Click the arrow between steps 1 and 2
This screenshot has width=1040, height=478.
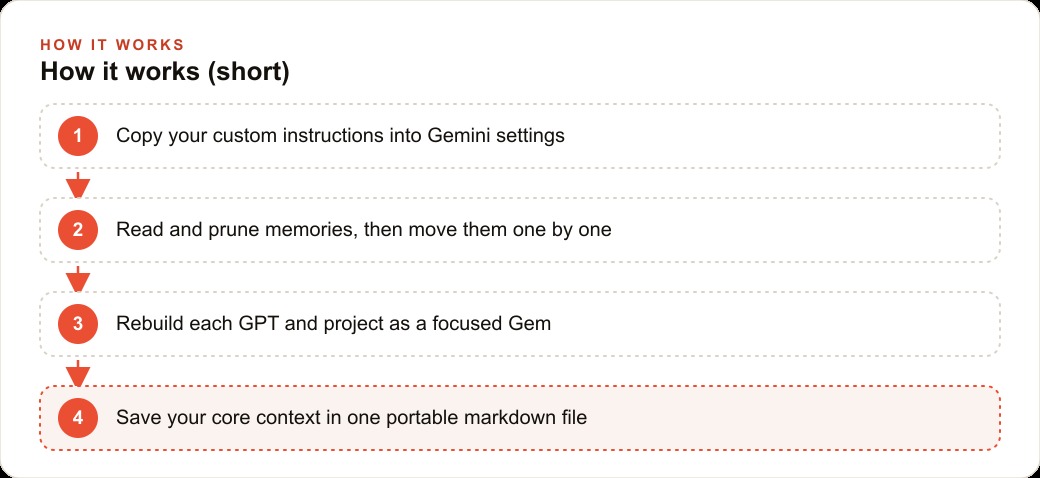point(78,185)
